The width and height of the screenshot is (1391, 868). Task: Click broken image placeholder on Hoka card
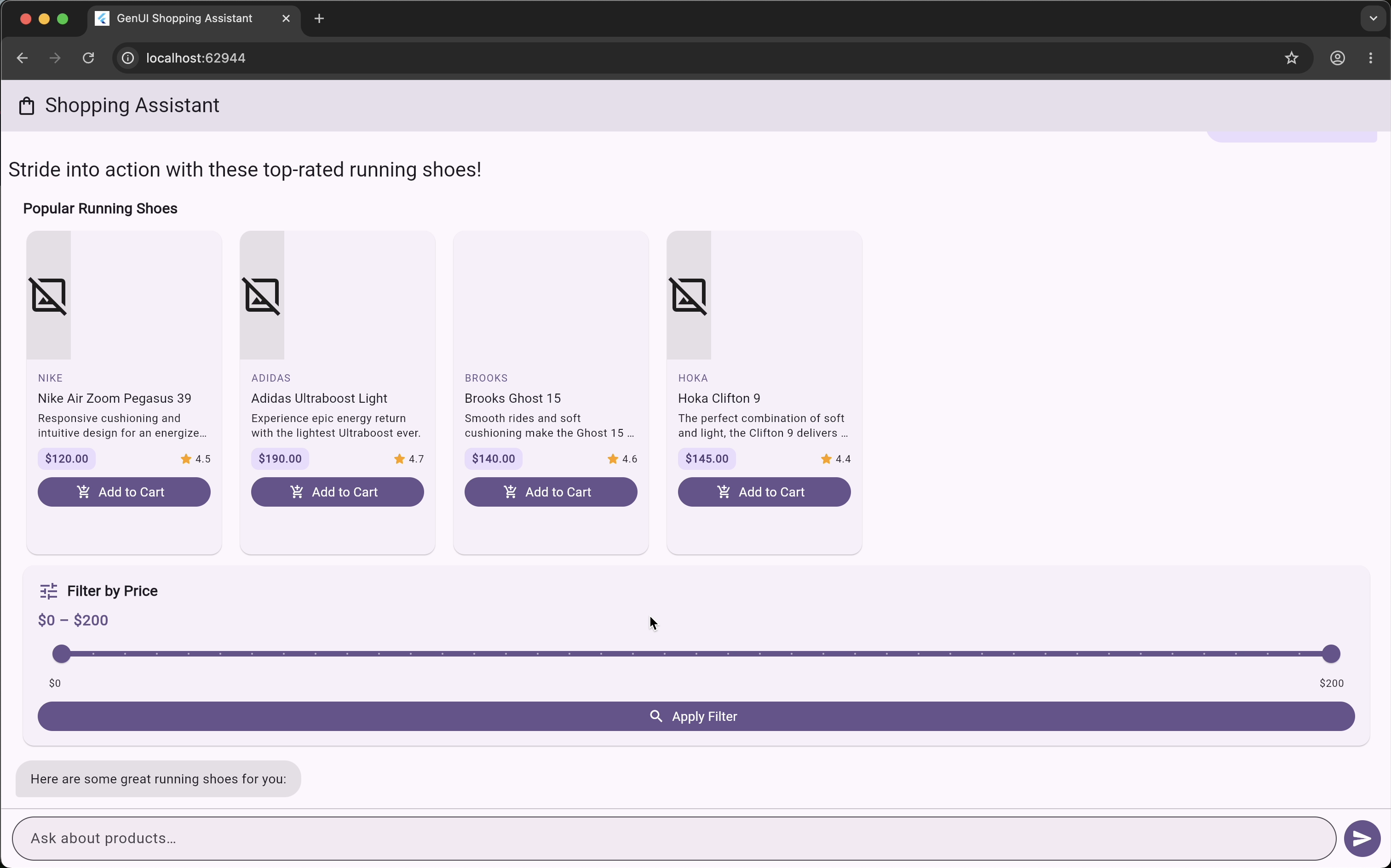pyautogui.click(x=689, y=296)
